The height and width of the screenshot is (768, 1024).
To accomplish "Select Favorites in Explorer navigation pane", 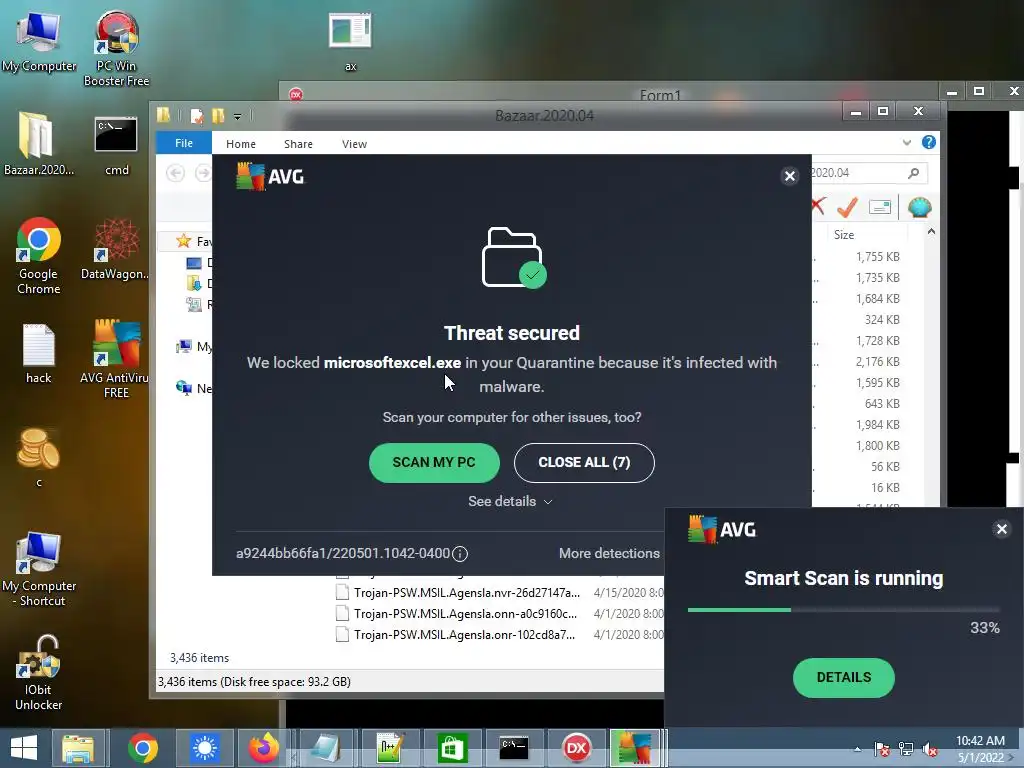I will click(x=194, y=242).
